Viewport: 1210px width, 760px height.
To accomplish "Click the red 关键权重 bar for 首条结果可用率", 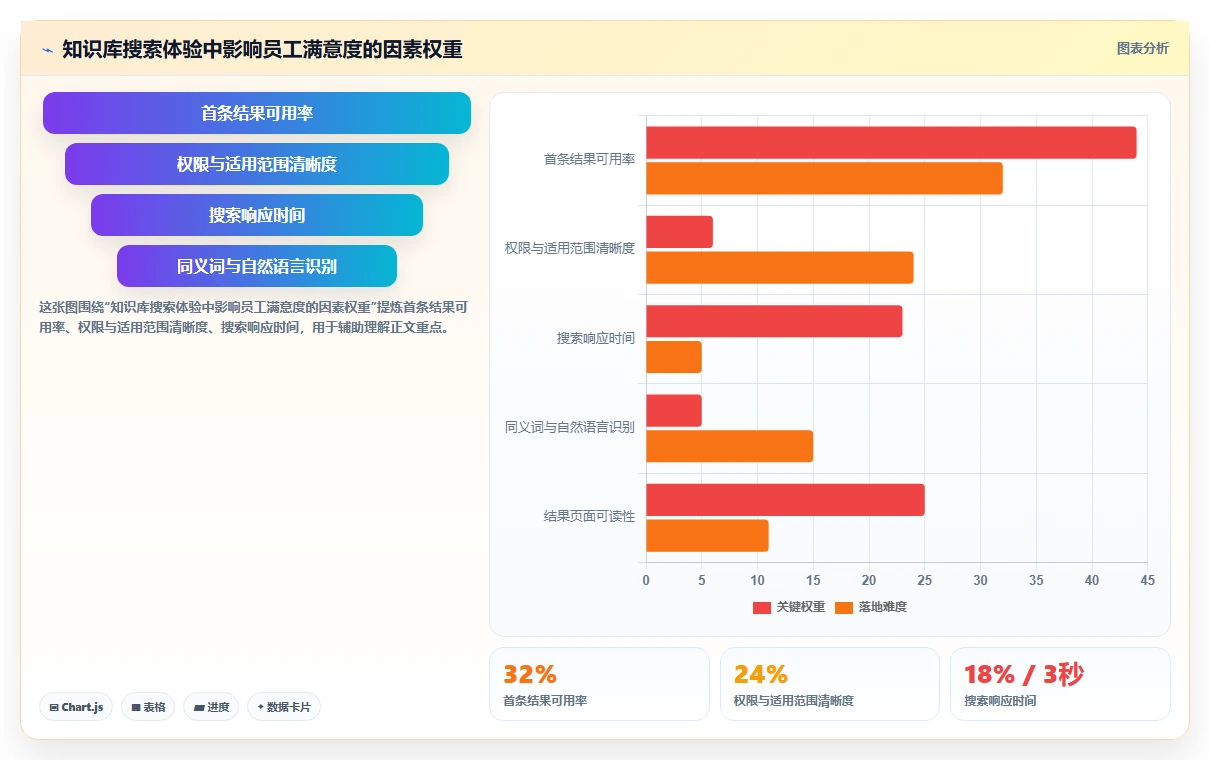I will click(x=891, y=143).
